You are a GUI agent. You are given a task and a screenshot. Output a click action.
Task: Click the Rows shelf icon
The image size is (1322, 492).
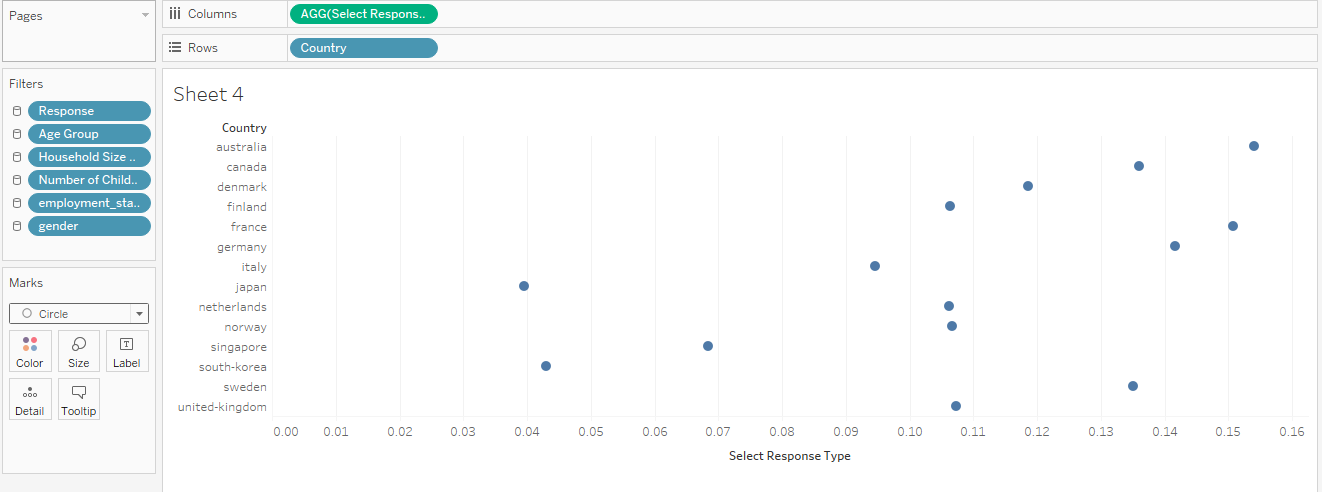coord(175,48)
